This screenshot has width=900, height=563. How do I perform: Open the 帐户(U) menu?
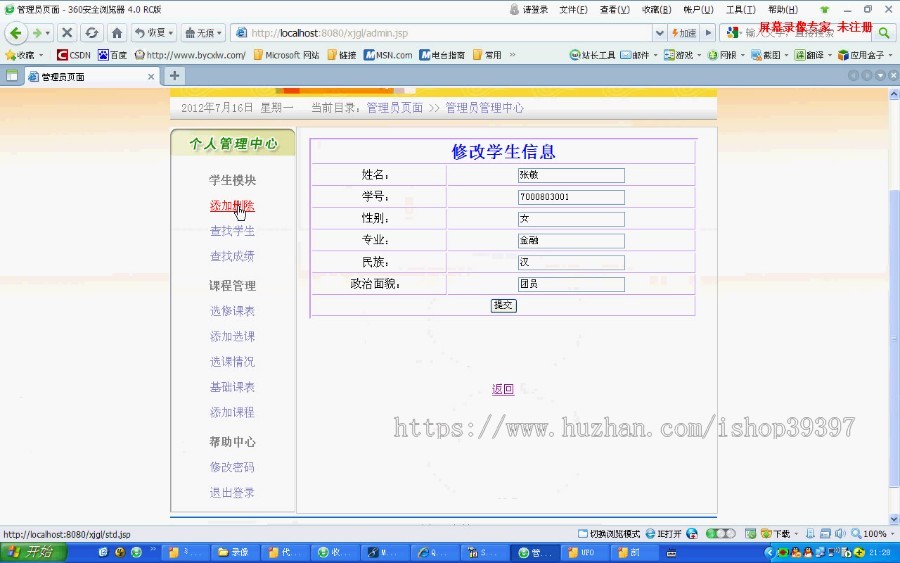pyautogui.click(x=699, y=9)
